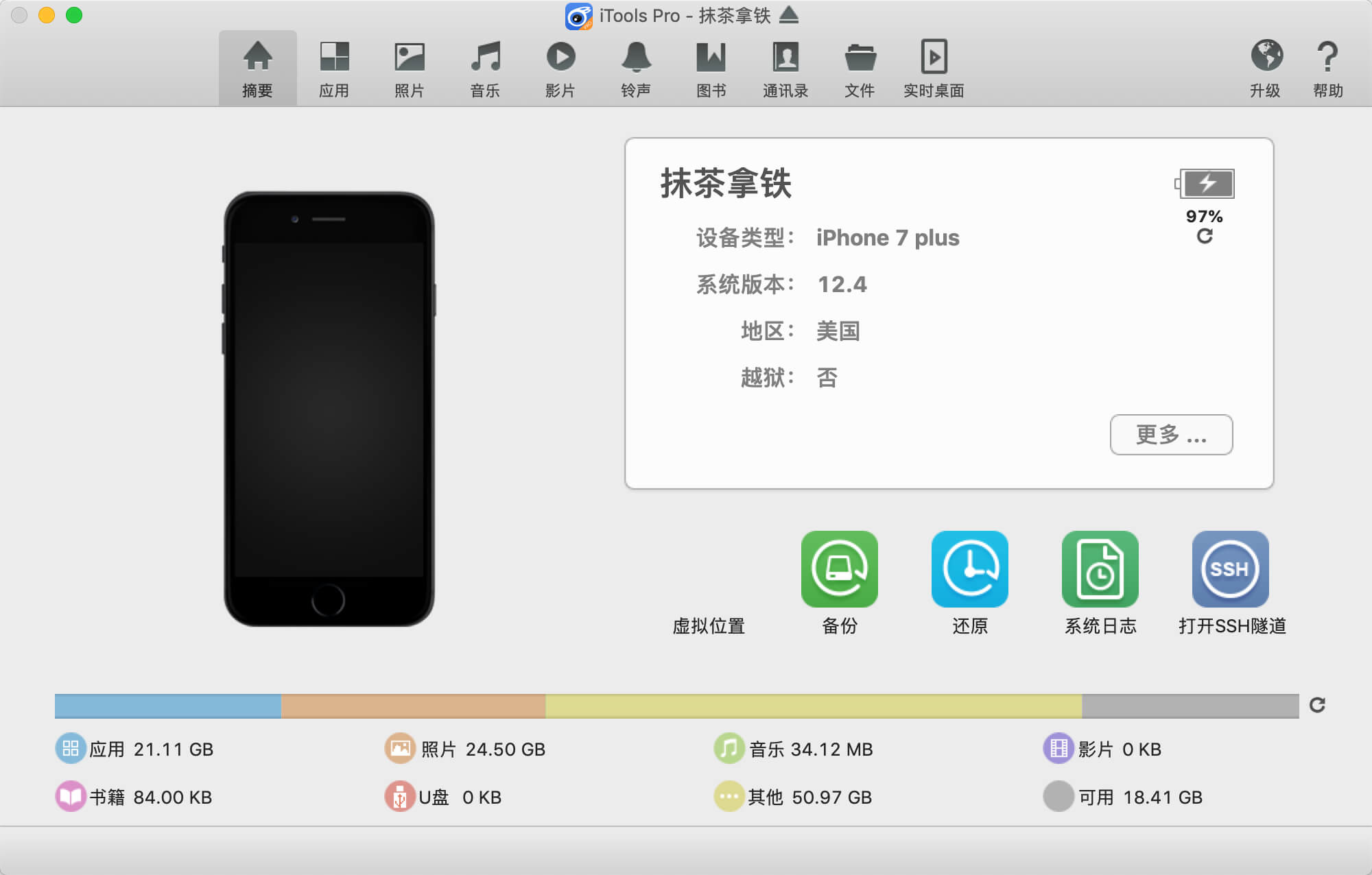
Task: Refresh the storage usage bar
Action: (x=1317, y=705)
